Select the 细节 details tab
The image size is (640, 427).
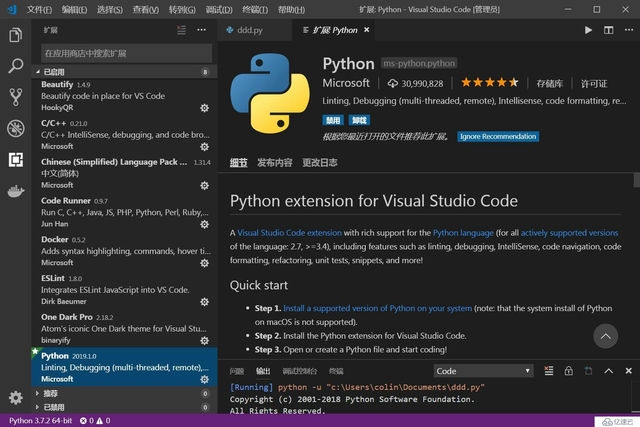[238, 162]
